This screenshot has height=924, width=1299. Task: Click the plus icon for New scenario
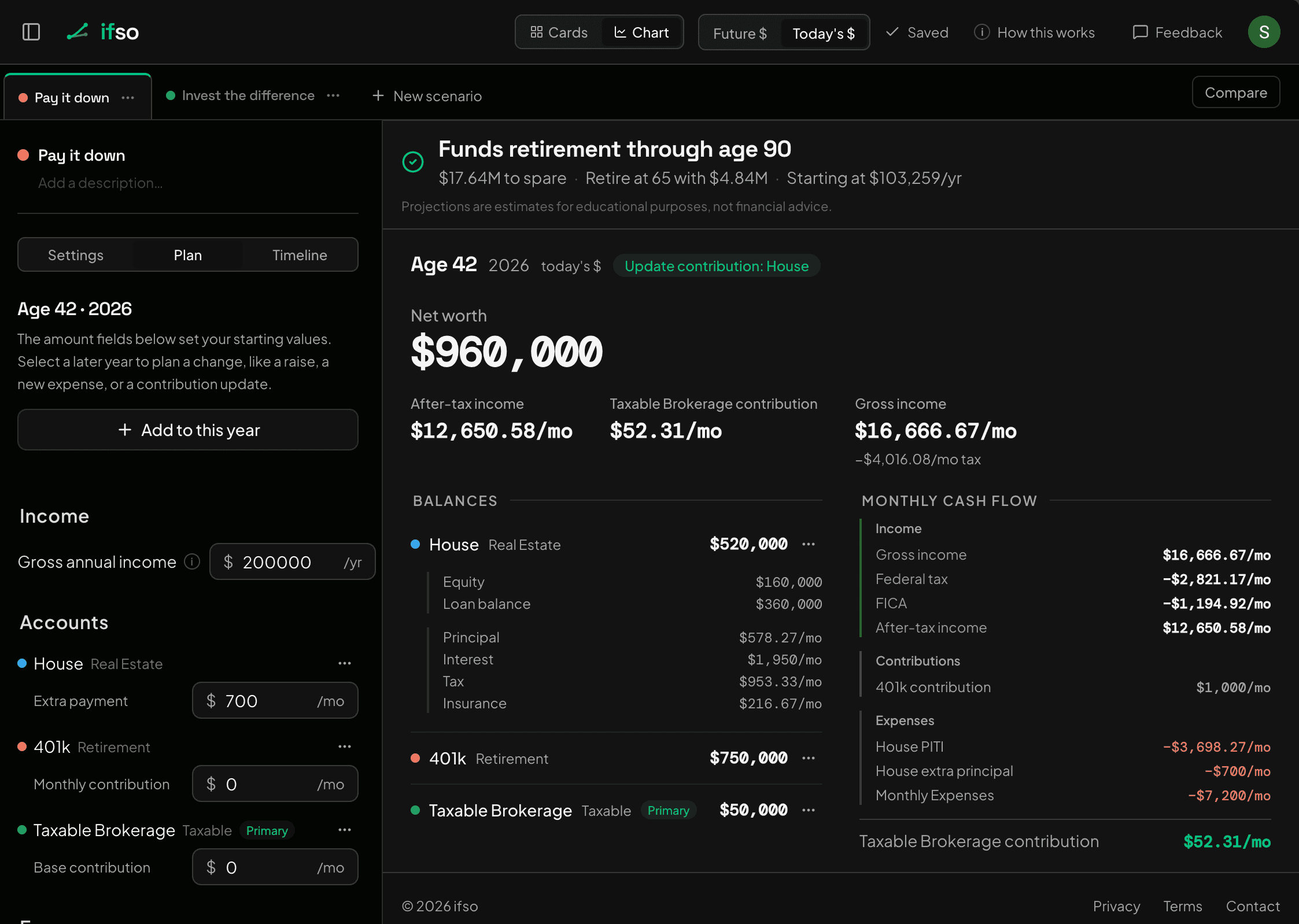coord(378,95)
